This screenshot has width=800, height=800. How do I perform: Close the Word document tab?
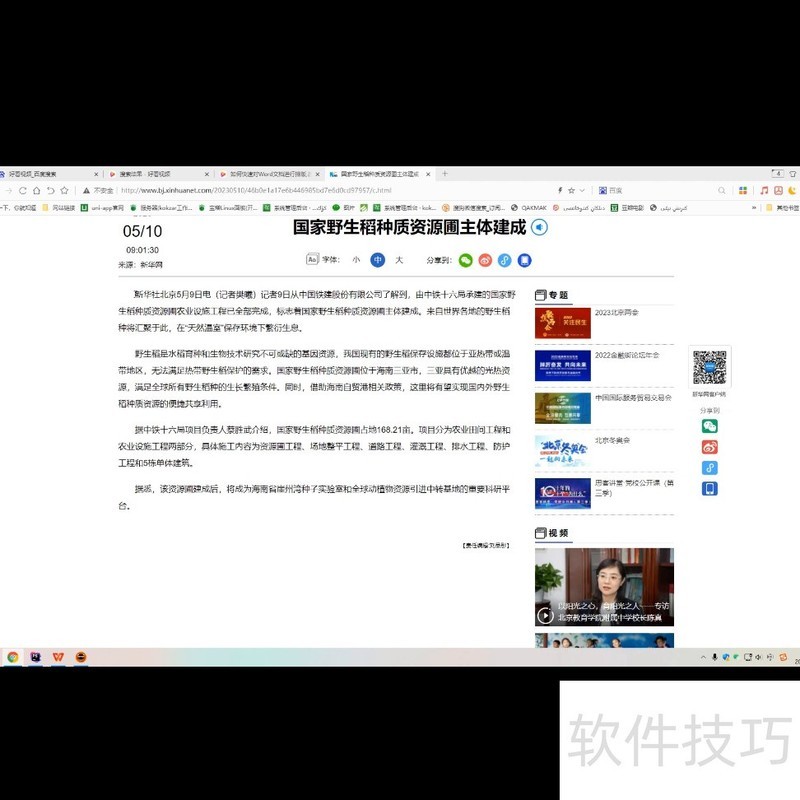click(x=317, y=174)
